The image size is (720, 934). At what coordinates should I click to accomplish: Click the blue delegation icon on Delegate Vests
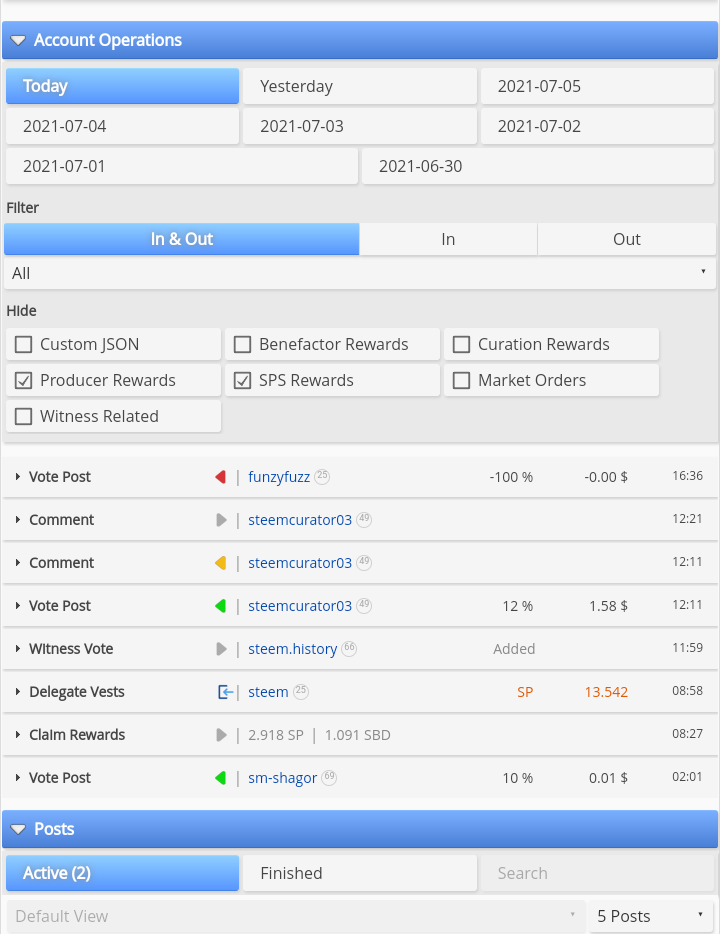click(x=225, y=692)
